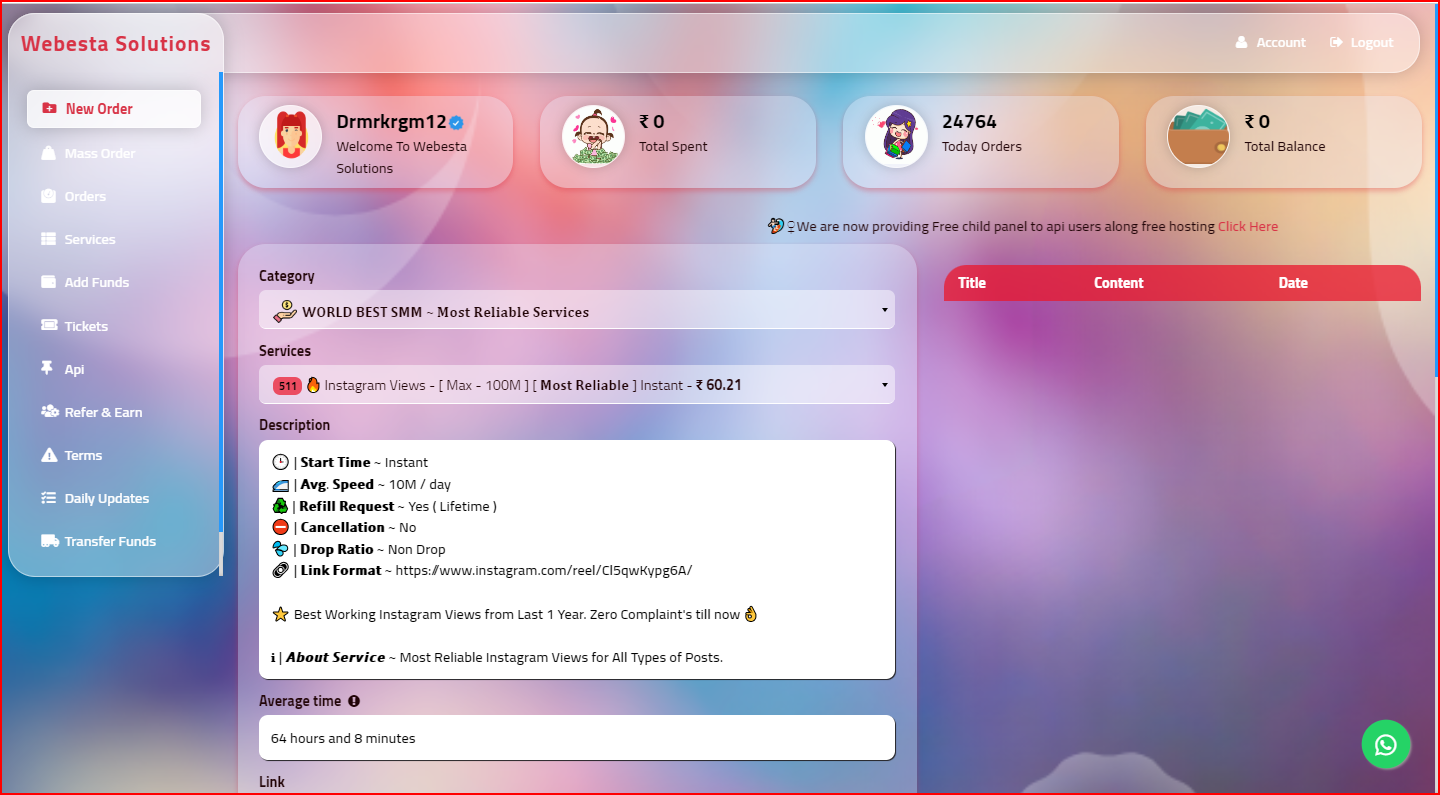The height and width of the screenshot is (795, 1440).
Task: Click the Webesta Solutions logo text
Action: (116, 44)
